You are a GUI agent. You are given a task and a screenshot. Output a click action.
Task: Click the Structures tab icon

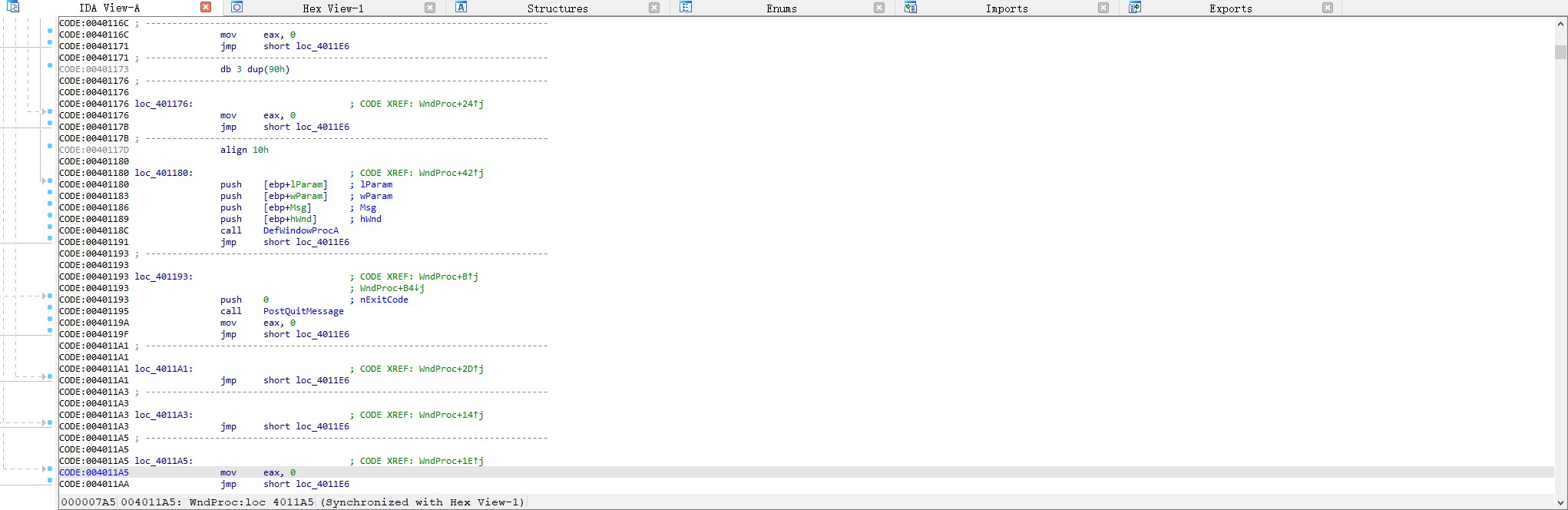click(461, 8)
